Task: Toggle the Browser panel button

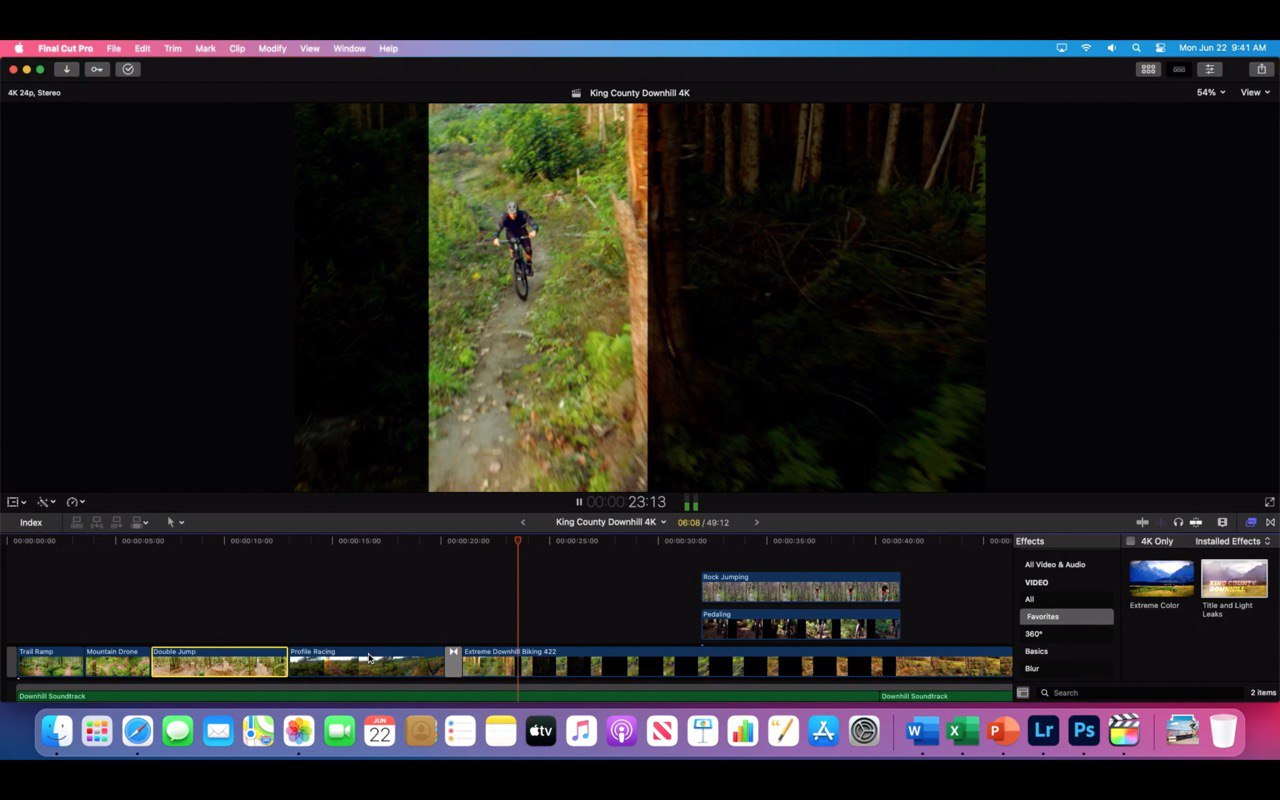Action: (1148, 69)
